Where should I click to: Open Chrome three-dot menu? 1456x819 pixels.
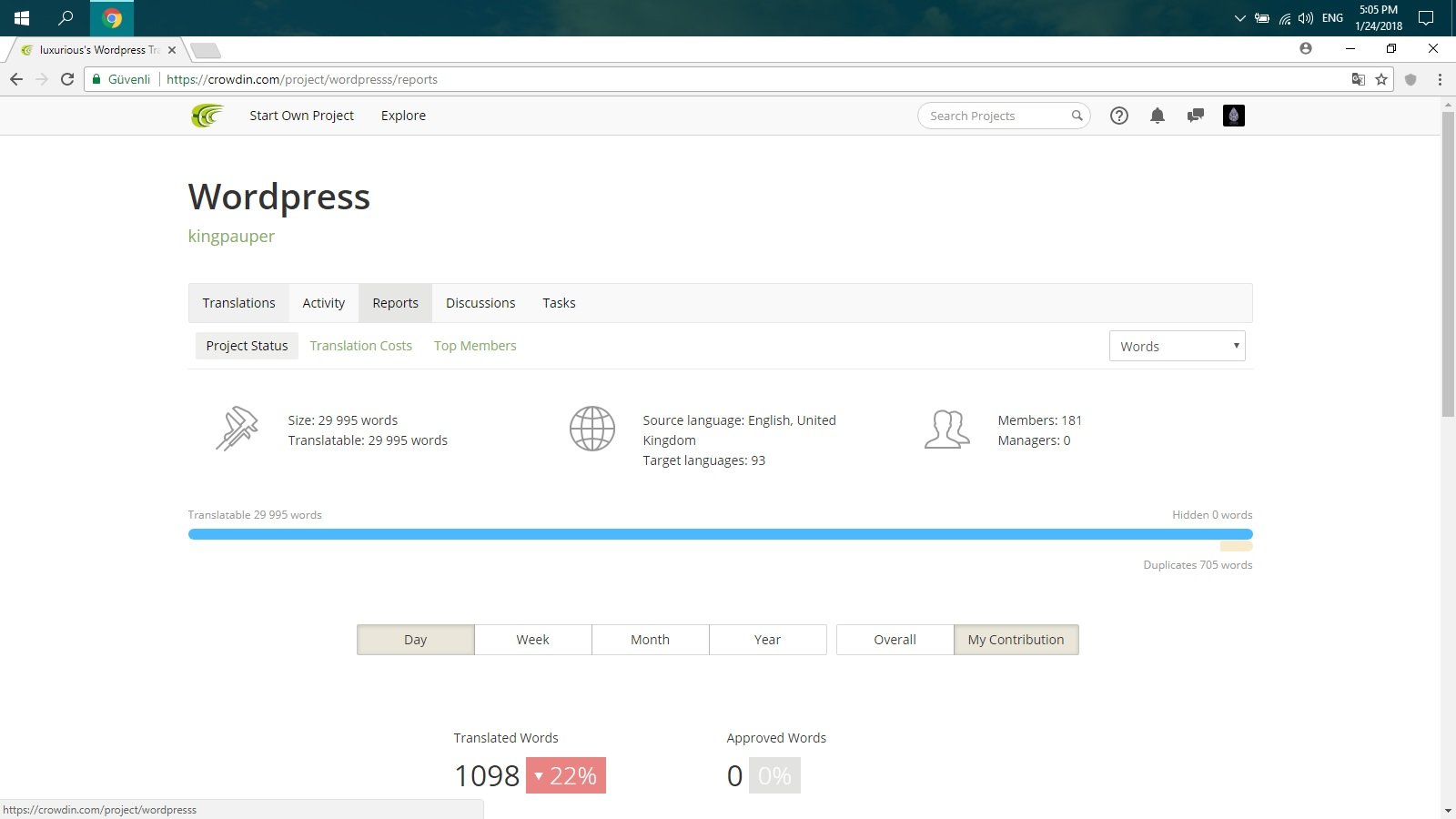coord(1440,79)
